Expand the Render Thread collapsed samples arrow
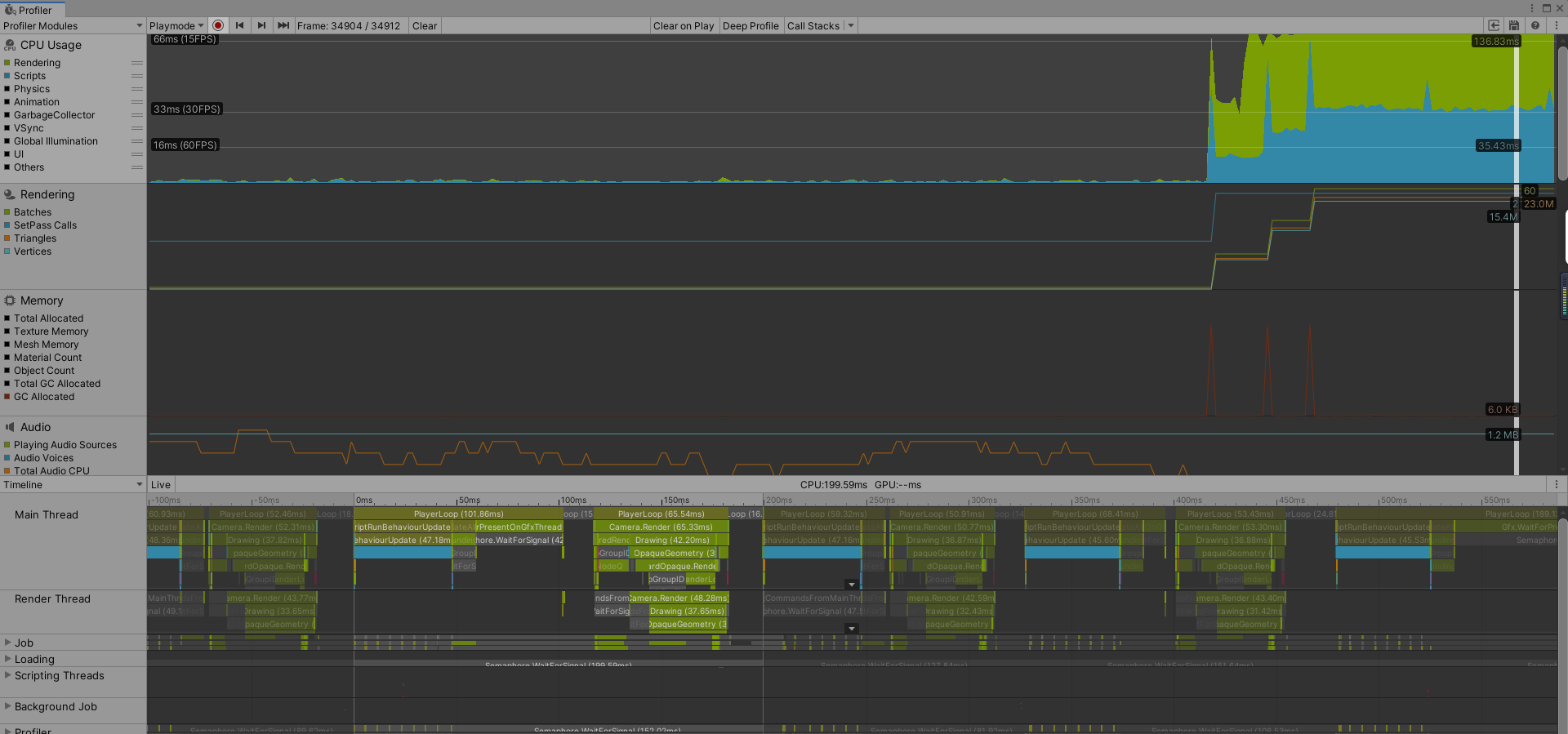 coord(851,629)
